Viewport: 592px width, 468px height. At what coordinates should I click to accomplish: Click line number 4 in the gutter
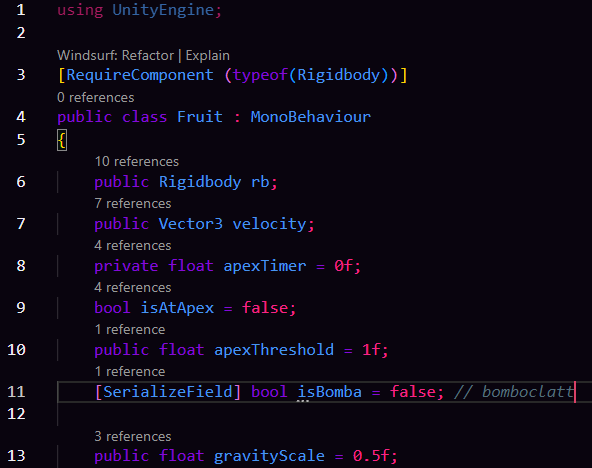click(21, 117)
